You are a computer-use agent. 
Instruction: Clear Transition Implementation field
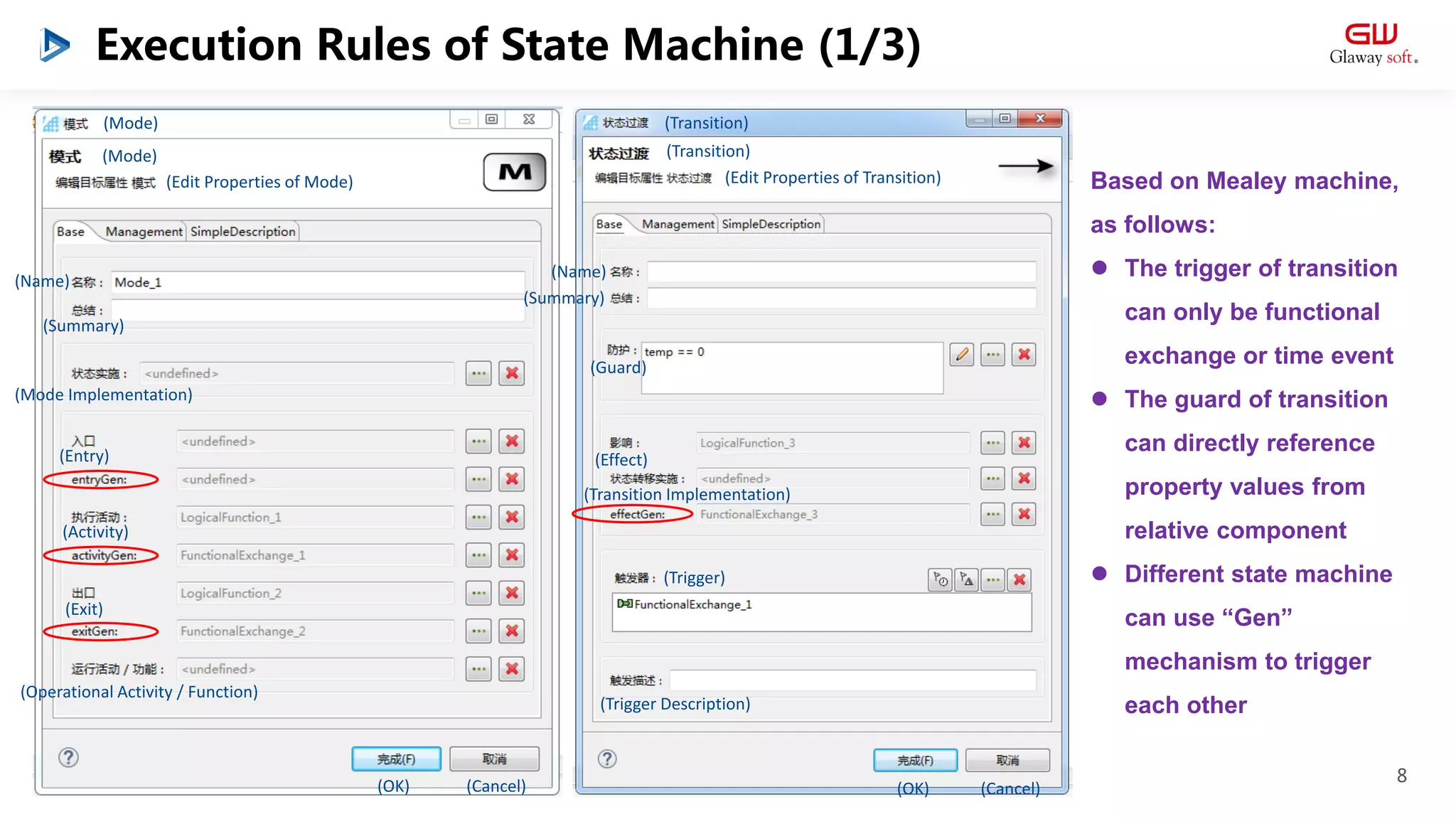click(x=1024, y=478)
